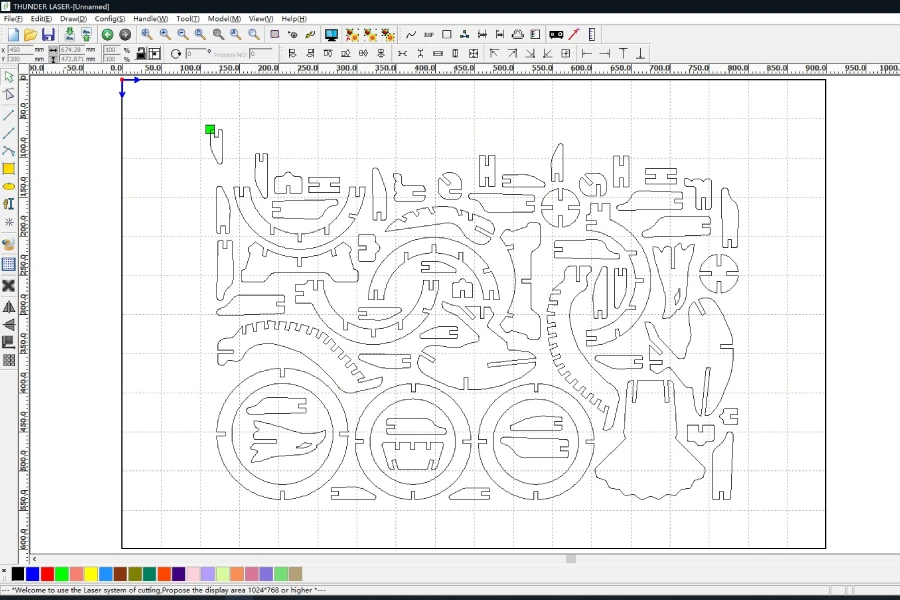Pick the red color swatch
900x600 pixels.
(48, 574)
